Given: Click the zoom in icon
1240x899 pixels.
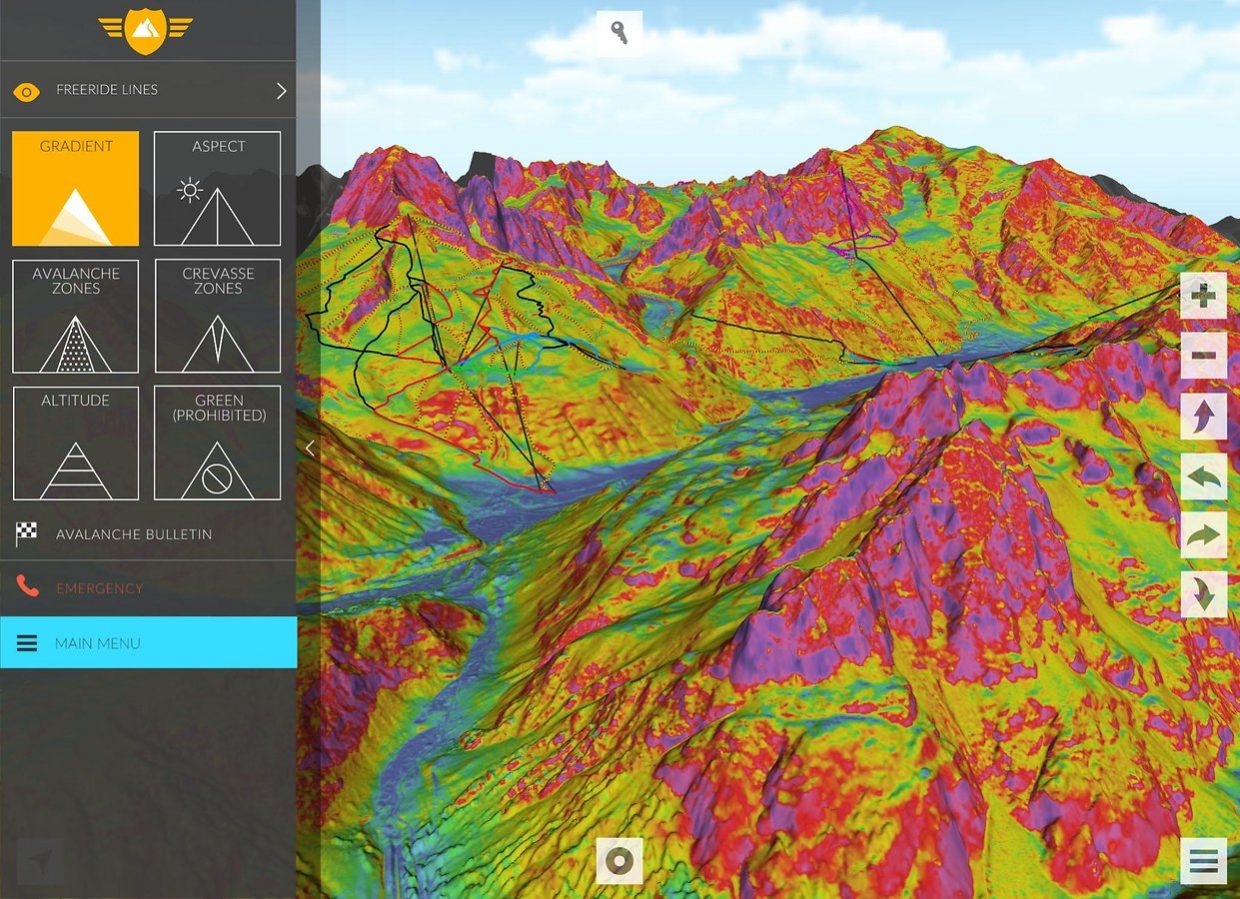Looking at the screenshot, I should (1203, 294).
